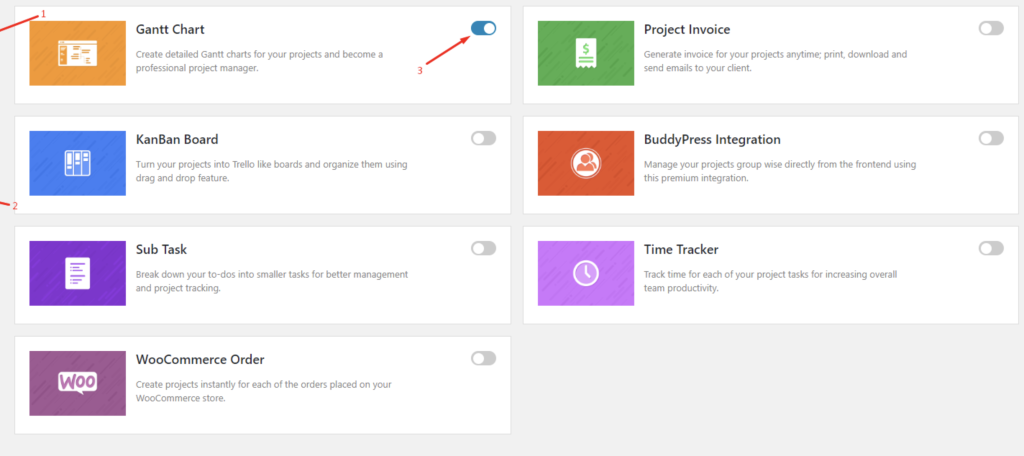
Task: Click the Time Tracker clock icon
Action: click(586, 273)
